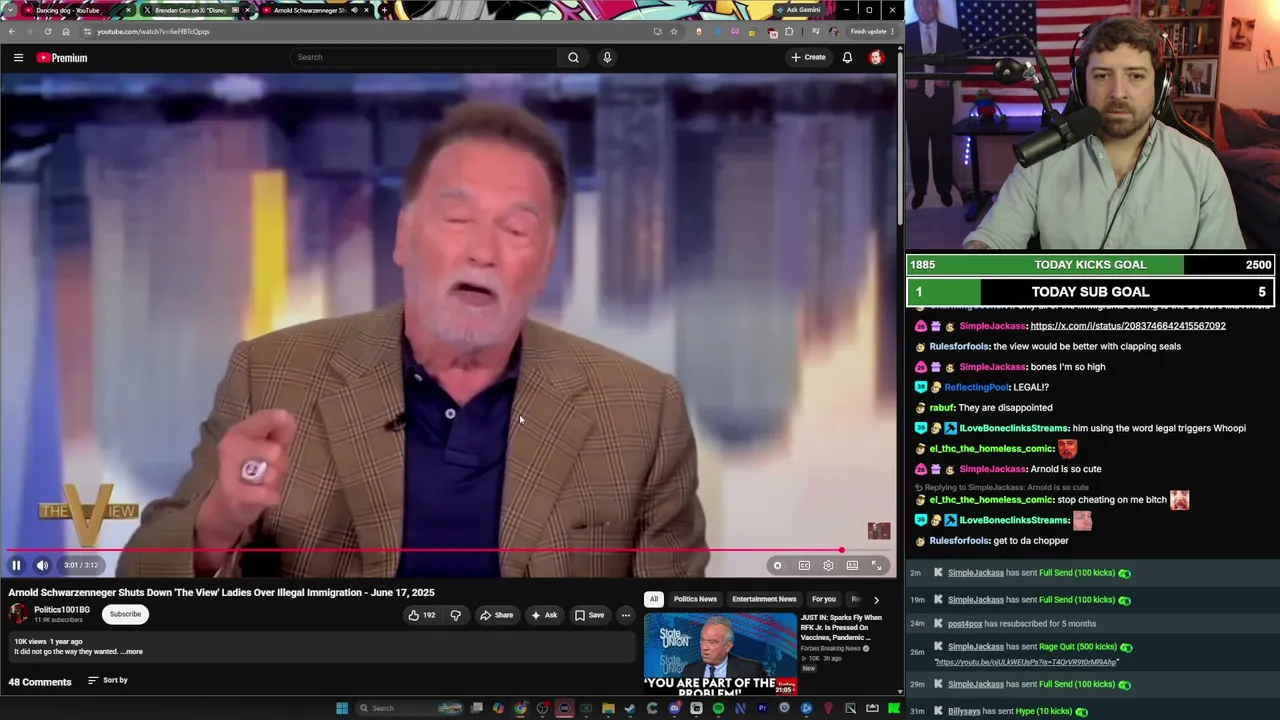This screenshot has width=1280, height=720.
Task: Mute the video volume
Action: click(42, 565)
